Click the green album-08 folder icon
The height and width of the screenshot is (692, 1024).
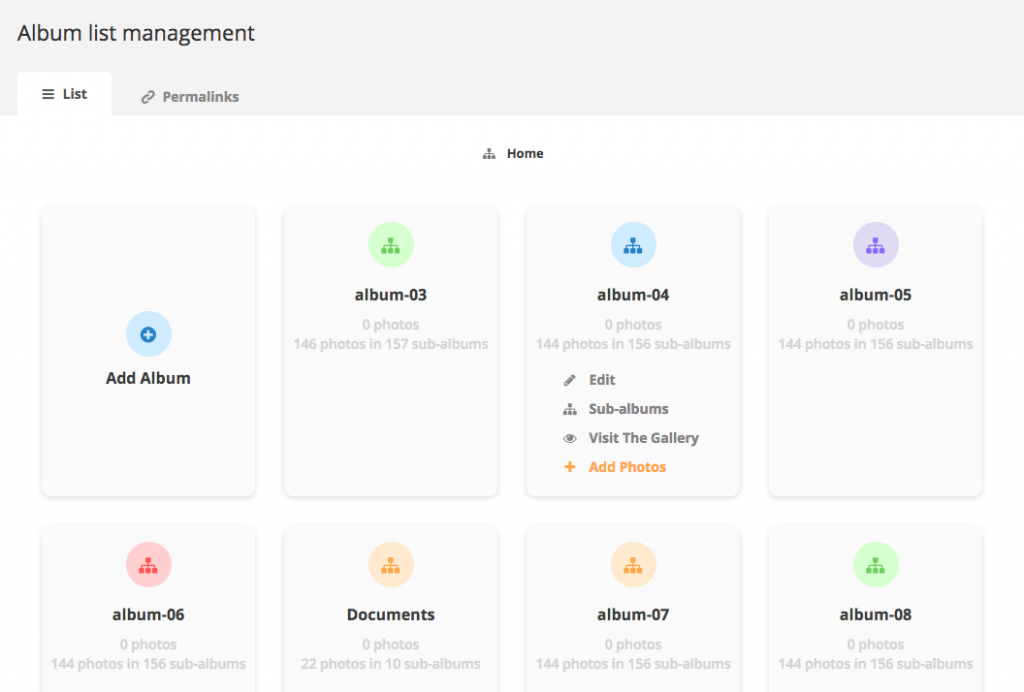(x=875, y=564)
